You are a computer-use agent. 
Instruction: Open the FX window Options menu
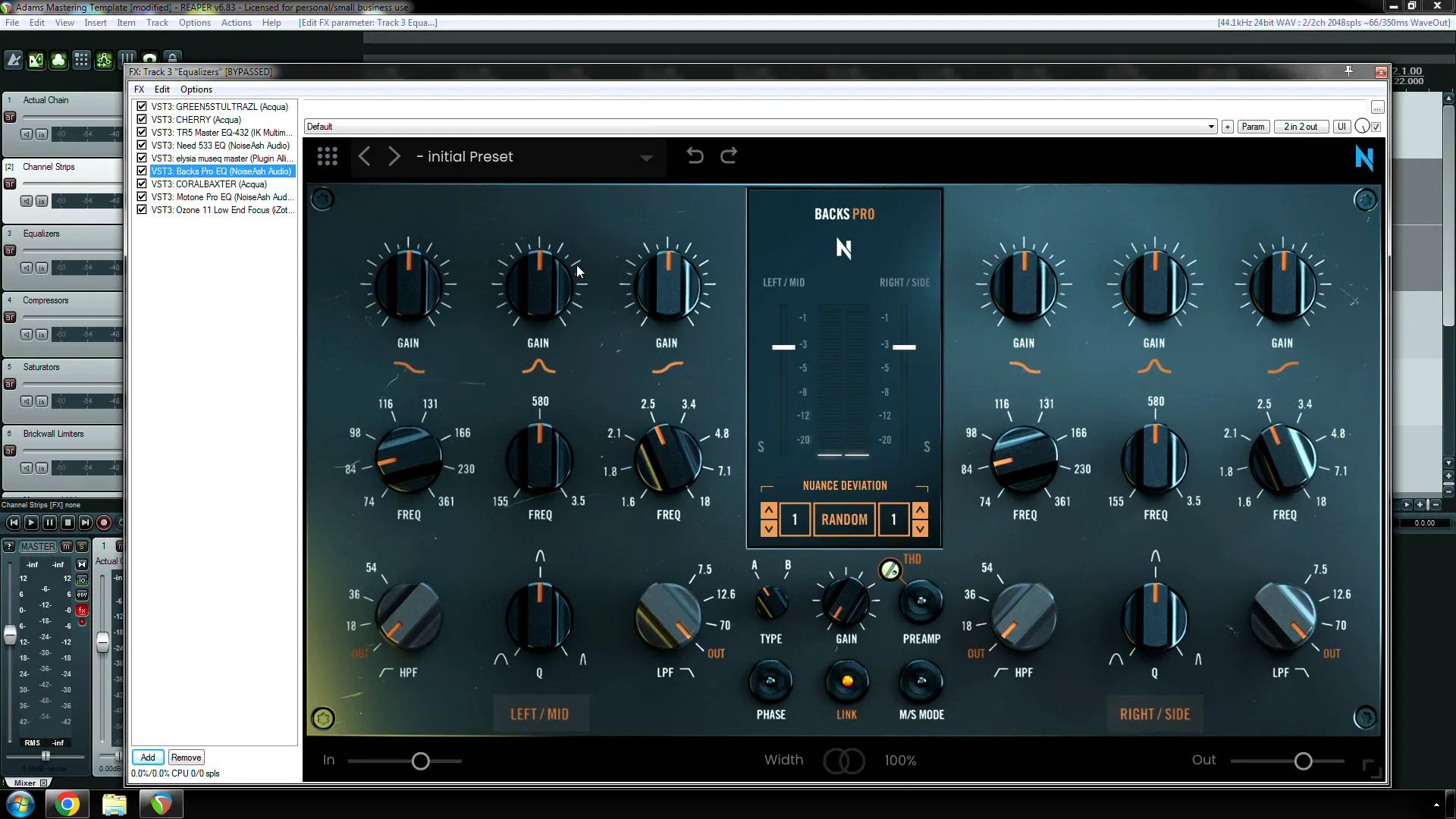point(196,89)
